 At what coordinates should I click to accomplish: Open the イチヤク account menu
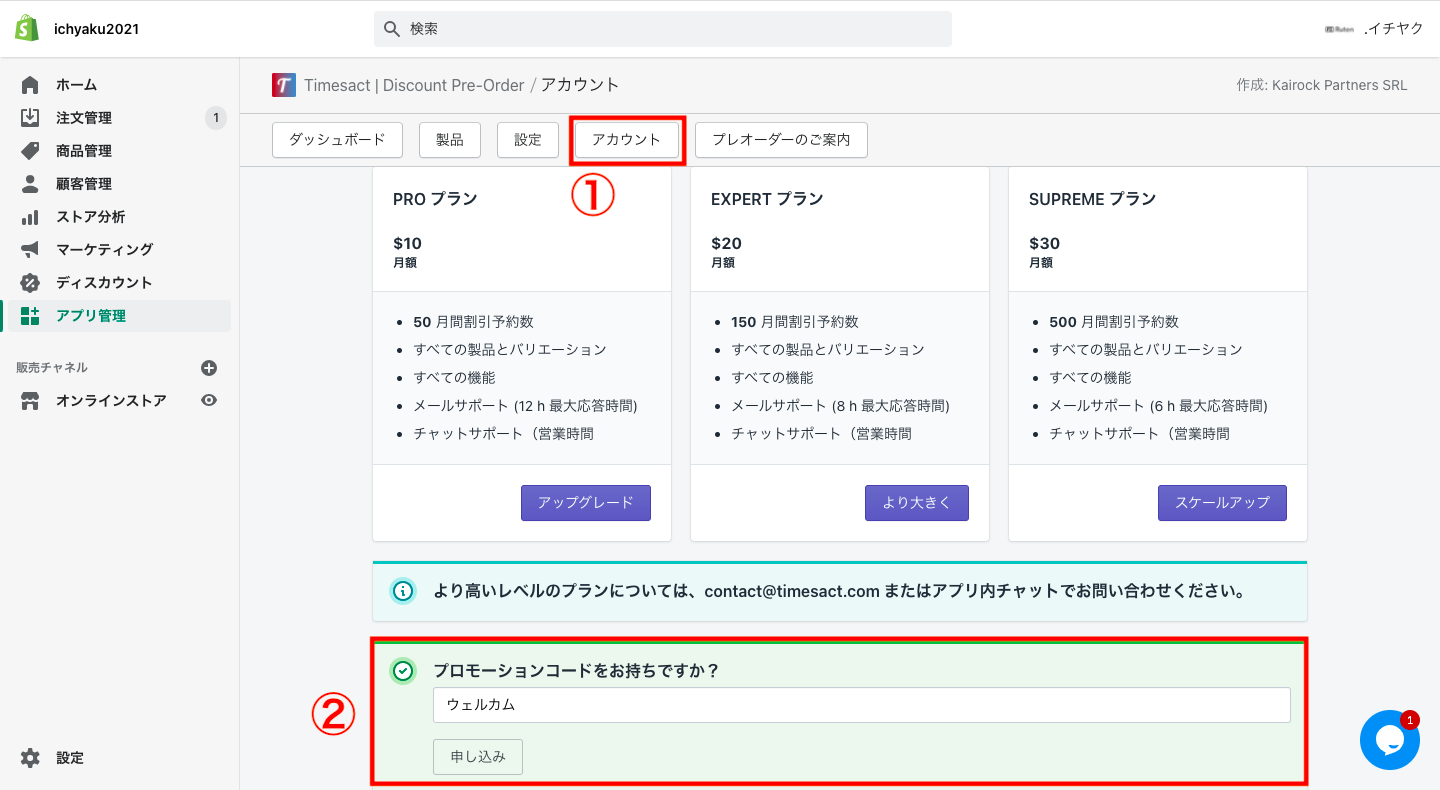pos(1374,29)
